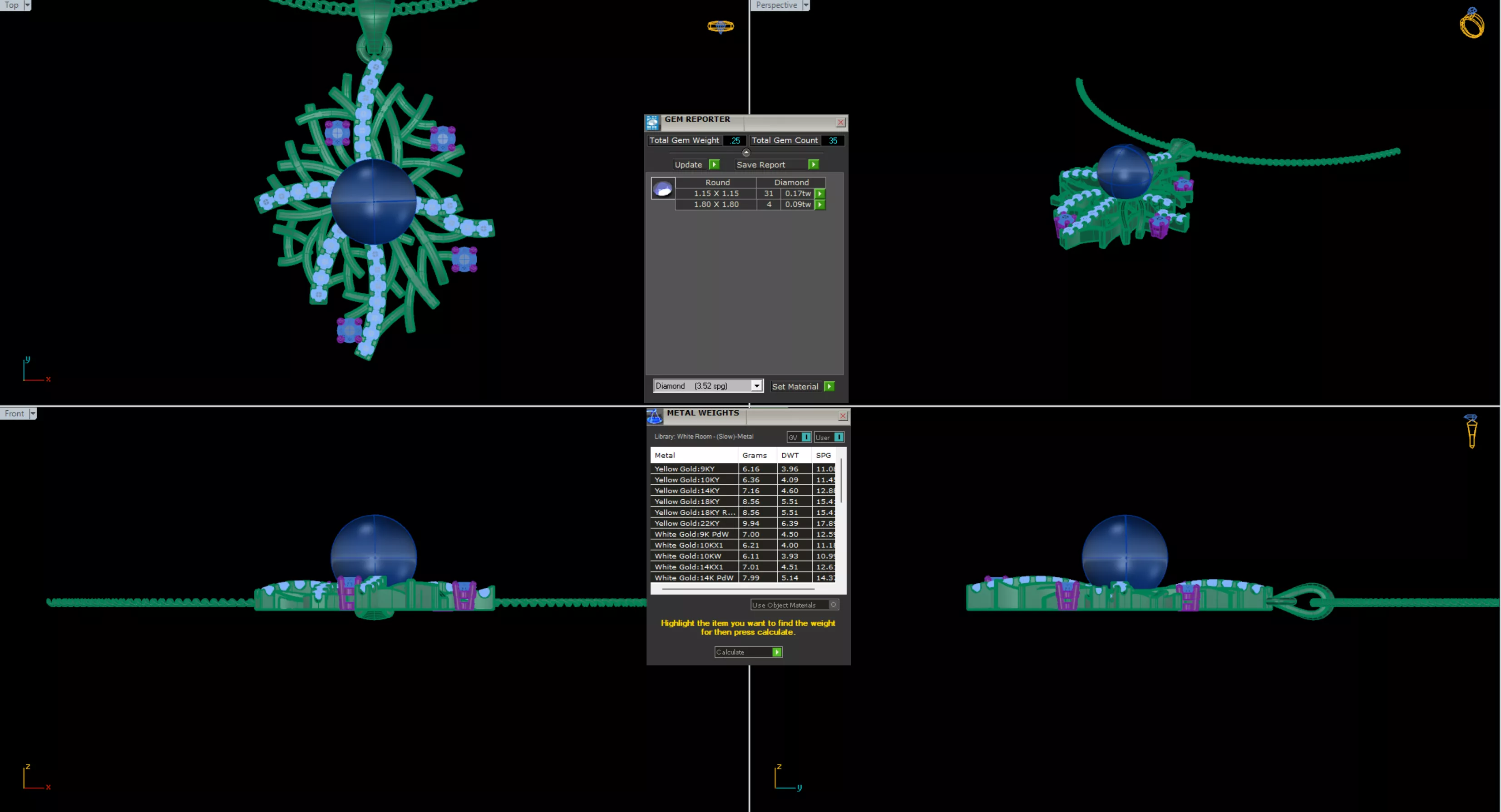This screenshot has height=812, width=1501.
Task: Click green arrow on the 1.15 X 1.15 row
Action: [820, 193]
